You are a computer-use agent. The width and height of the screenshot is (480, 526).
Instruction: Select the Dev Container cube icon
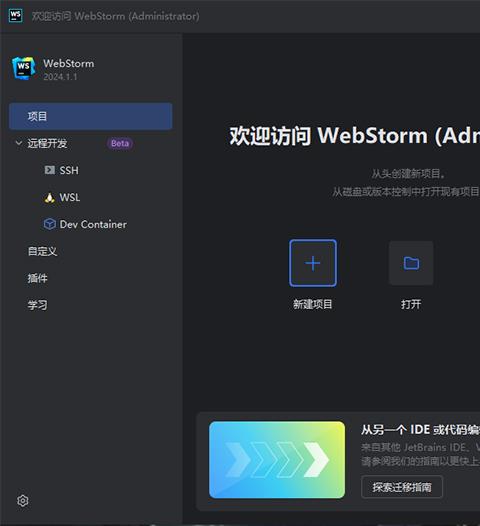coord(50,224)
